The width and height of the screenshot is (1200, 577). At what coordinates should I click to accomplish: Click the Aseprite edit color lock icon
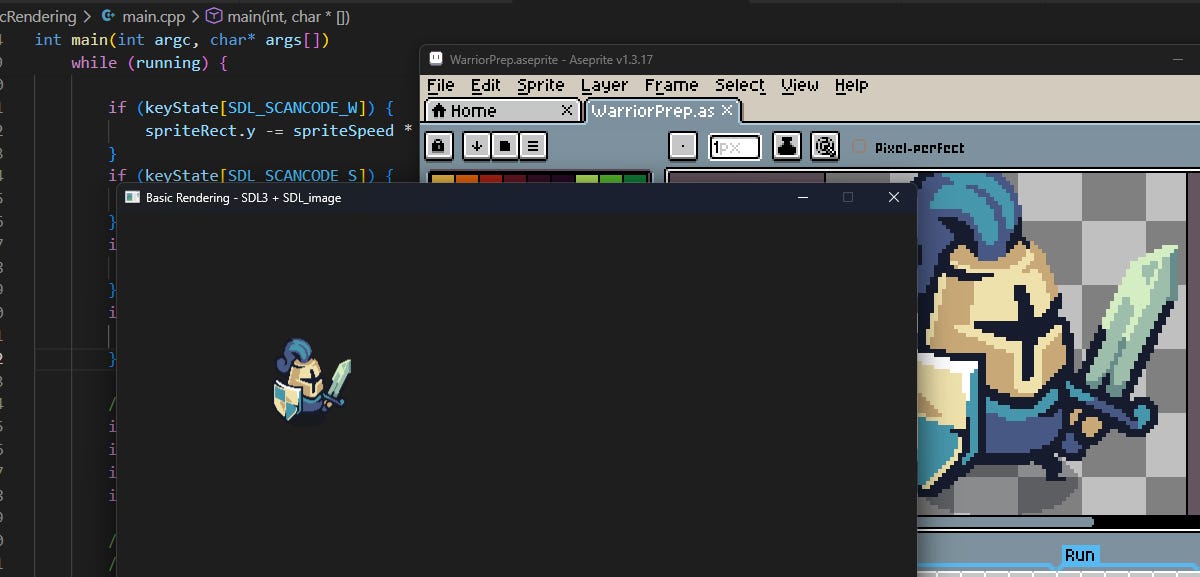coord(438,146)
